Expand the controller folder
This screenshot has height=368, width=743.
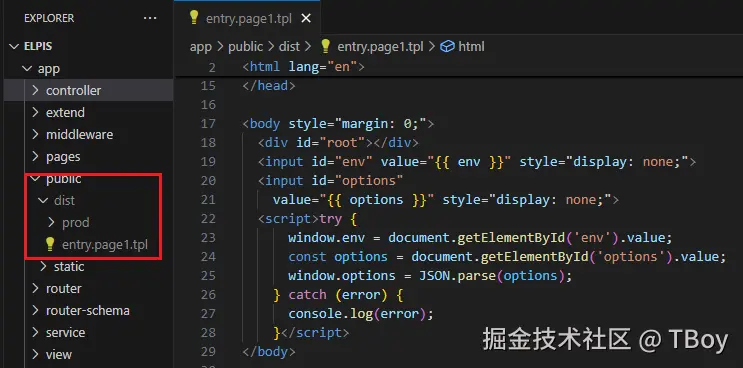[x=35, y=90]
